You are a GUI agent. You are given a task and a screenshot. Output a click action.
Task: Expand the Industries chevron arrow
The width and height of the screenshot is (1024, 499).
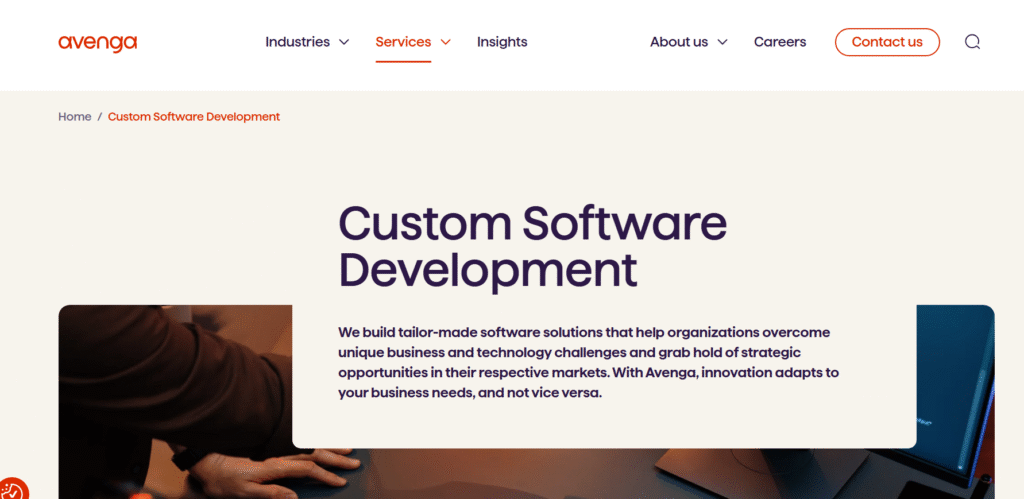[x=344, y=42]
